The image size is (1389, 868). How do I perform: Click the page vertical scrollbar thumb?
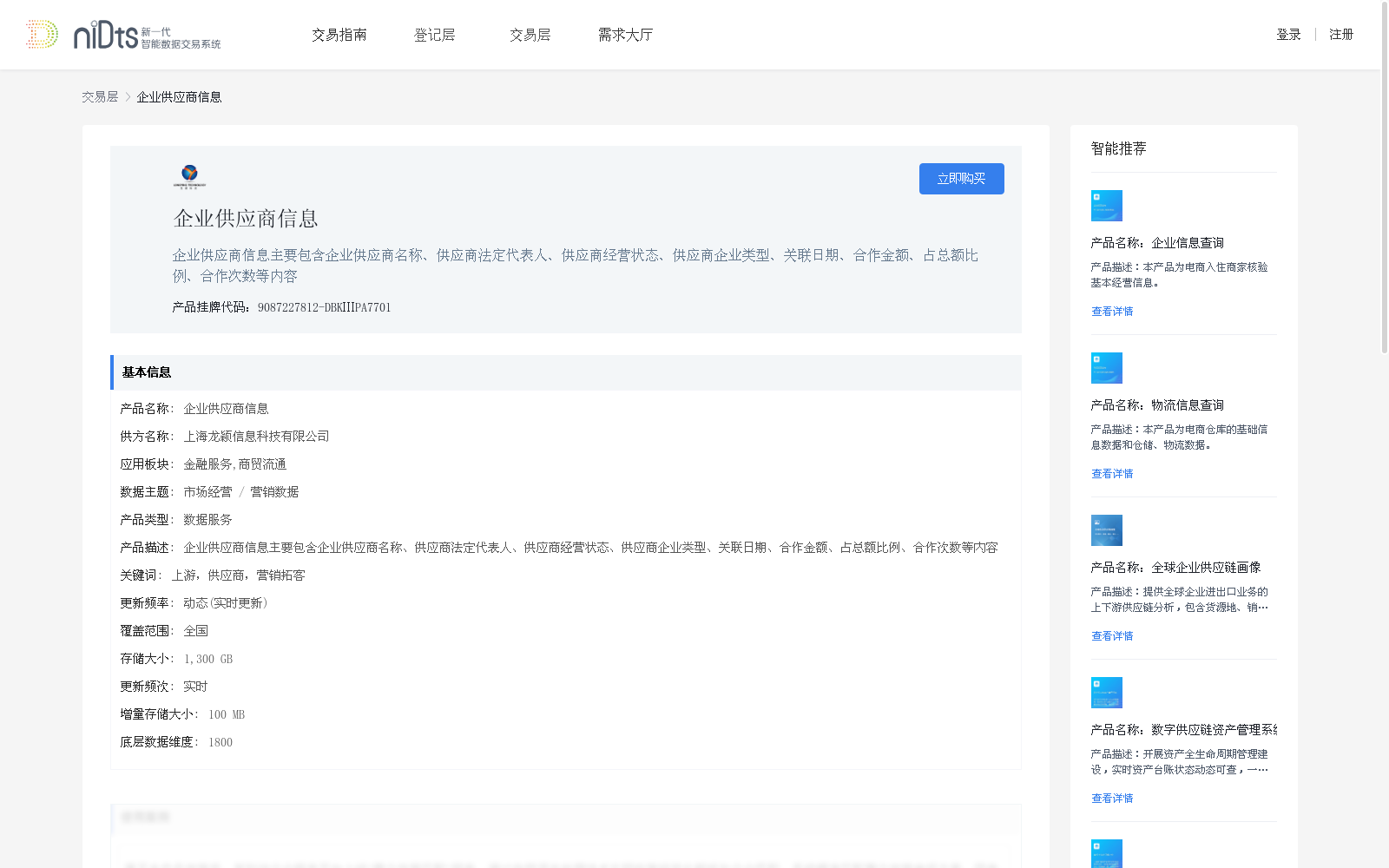(1385, 178)
